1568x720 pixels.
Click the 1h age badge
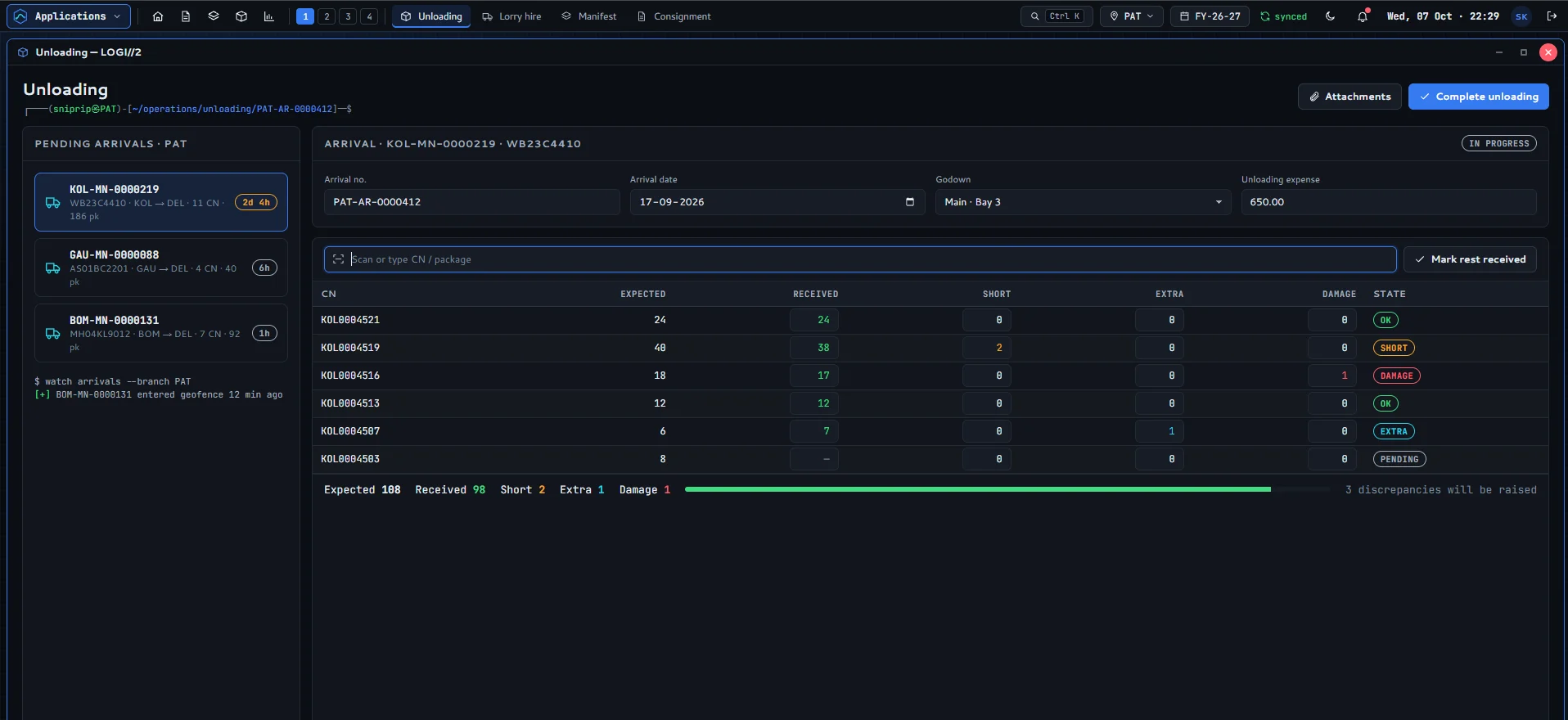click(264, 333)
